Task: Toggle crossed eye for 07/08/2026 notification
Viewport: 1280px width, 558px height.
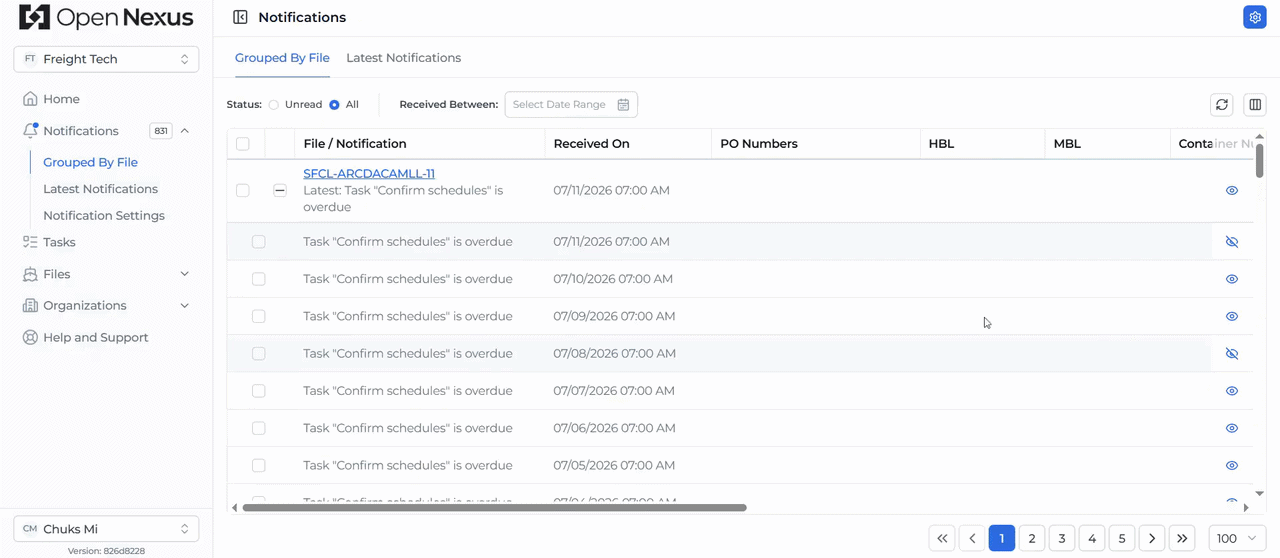Action: (1232, 354)
